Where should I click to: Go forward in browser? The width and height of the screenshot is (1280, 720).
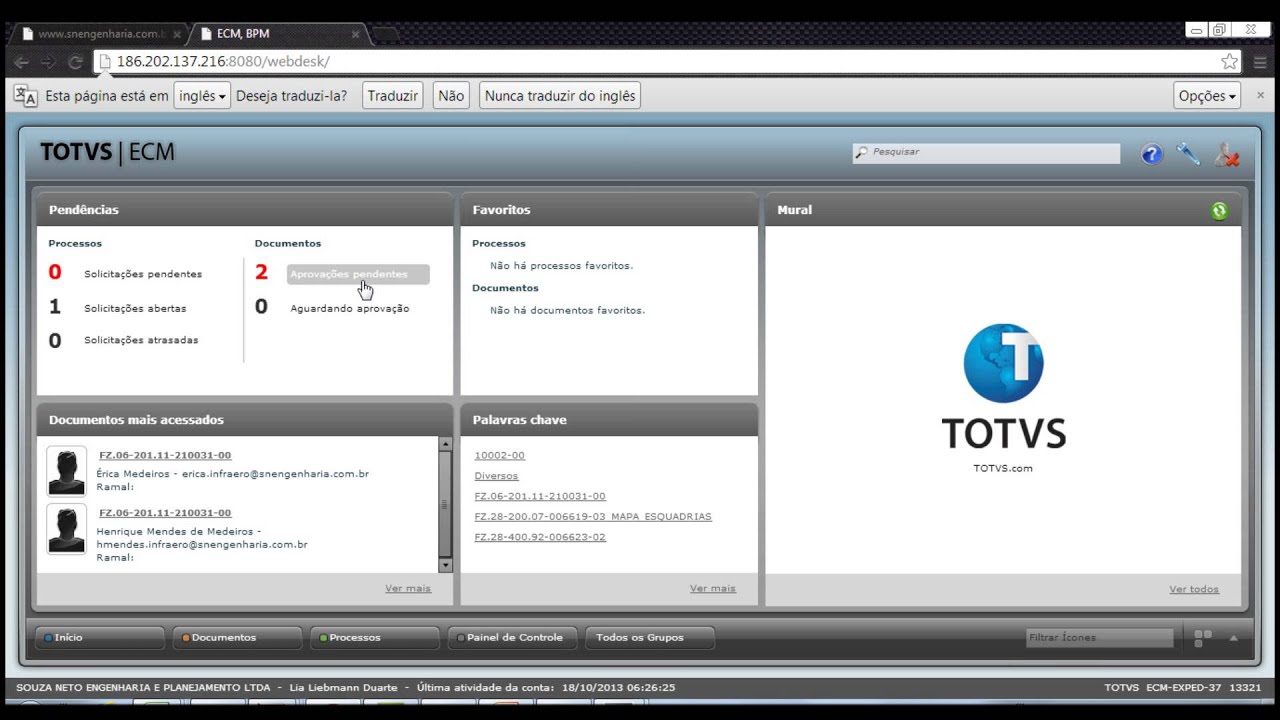48,62
